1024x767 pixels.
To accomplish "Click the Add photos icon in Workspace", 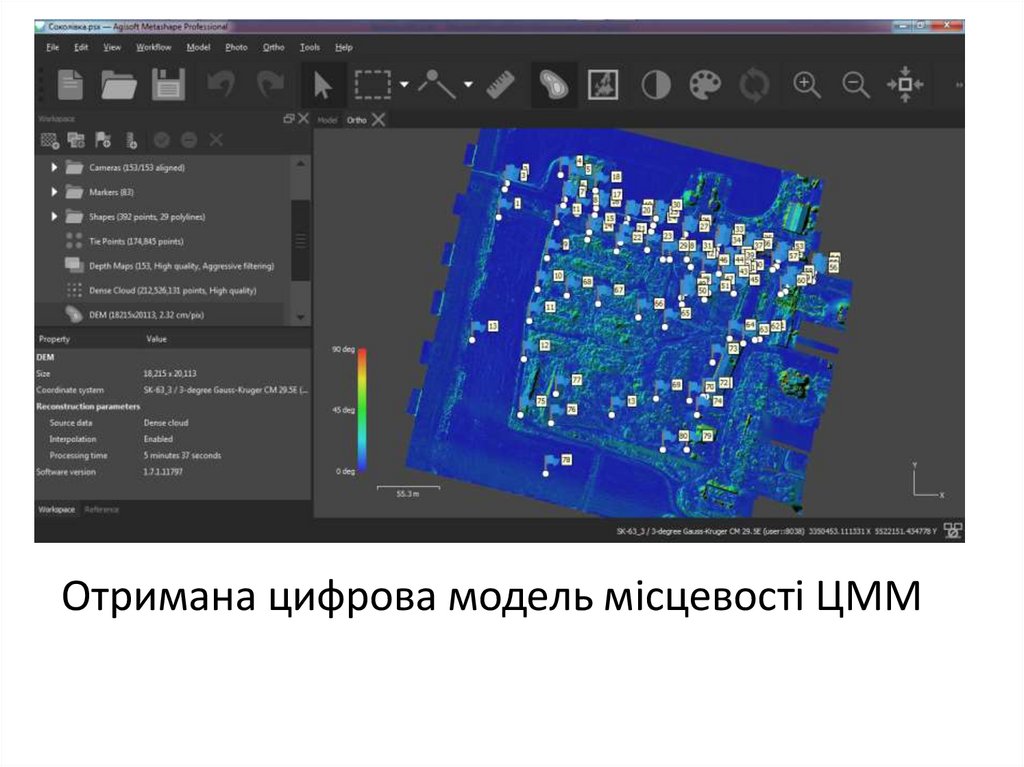I will click(x=76, y=140).
